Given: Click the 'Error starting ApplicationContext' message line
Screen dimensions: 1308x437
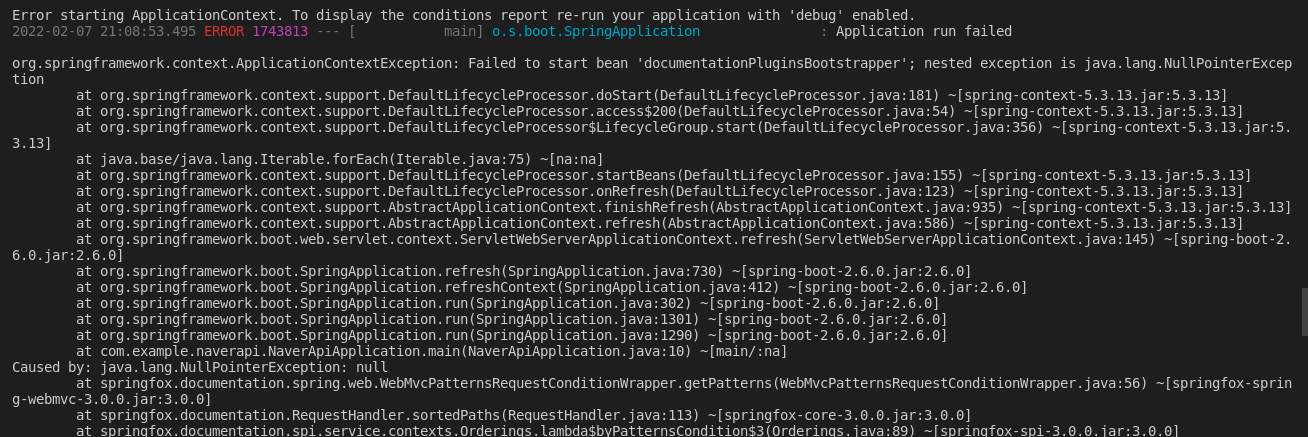Looking at the screenshot, I should [463, 15].
